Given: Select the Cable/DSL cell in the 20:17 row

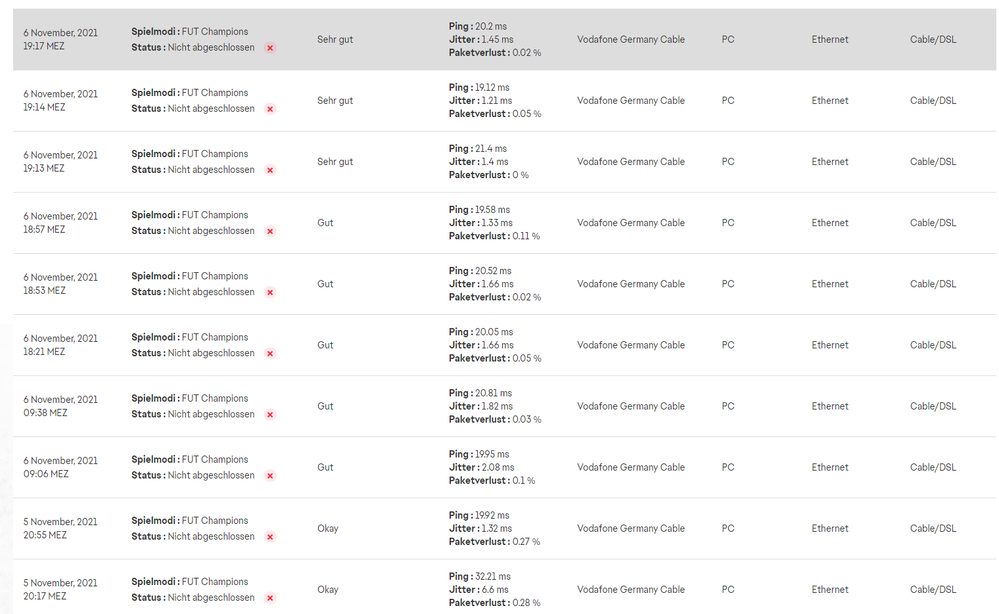Looking at the screenshot, I should pos(933,589).
